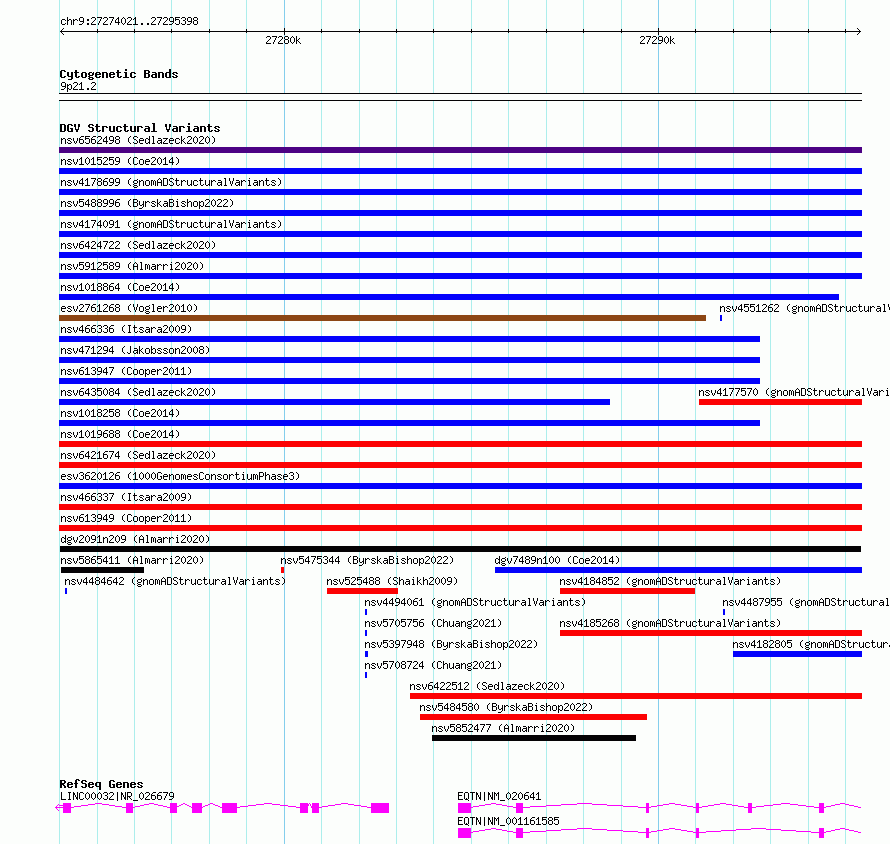Screen dimensions: 890x844
Task: Click the first exon of EQTN NM_001161585
Action: click(x=464, y=833)
